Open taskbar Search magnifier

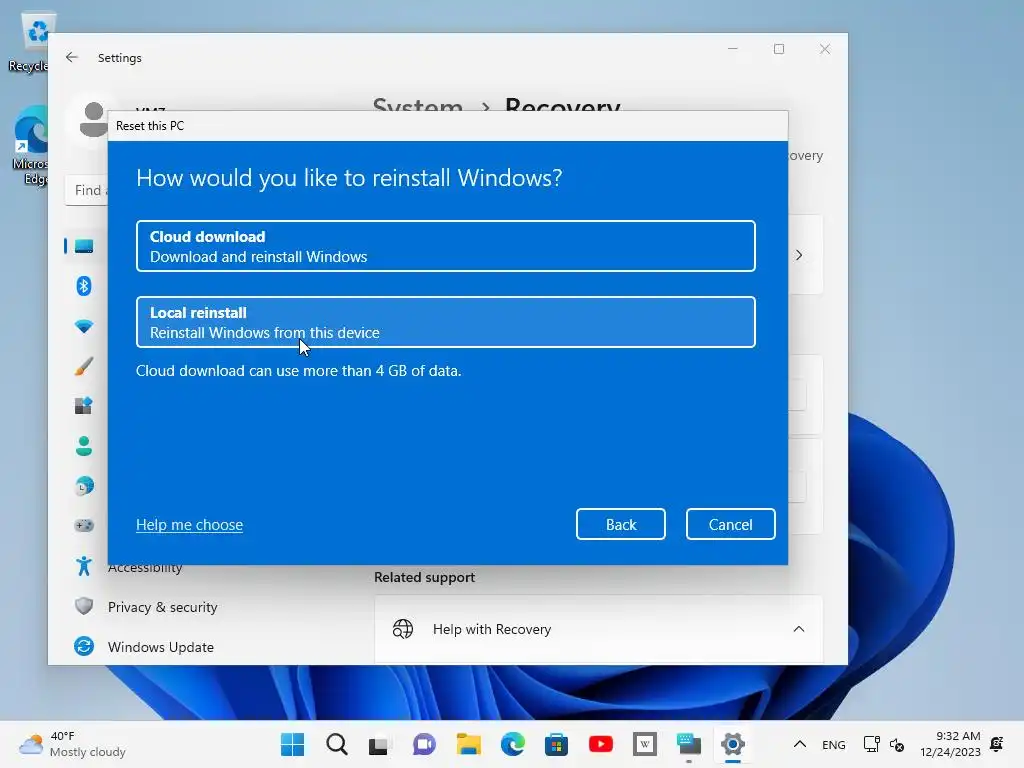pos(337,744)
